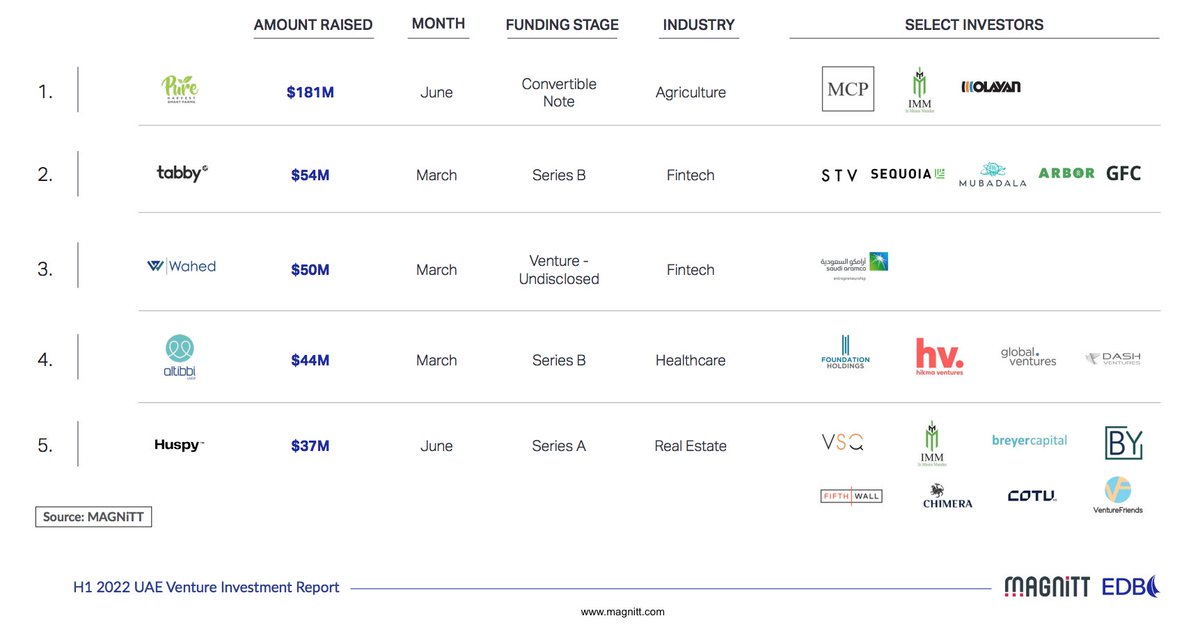Click the Source: MAGNiTT box

(x=94, y=517)
